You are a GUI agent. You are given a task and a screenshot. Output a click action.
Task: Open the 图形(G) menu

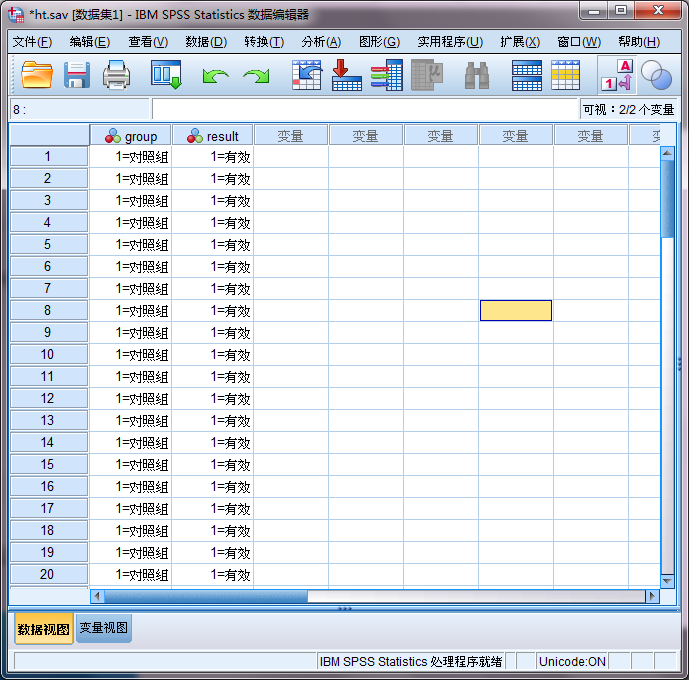coord(379,42)
